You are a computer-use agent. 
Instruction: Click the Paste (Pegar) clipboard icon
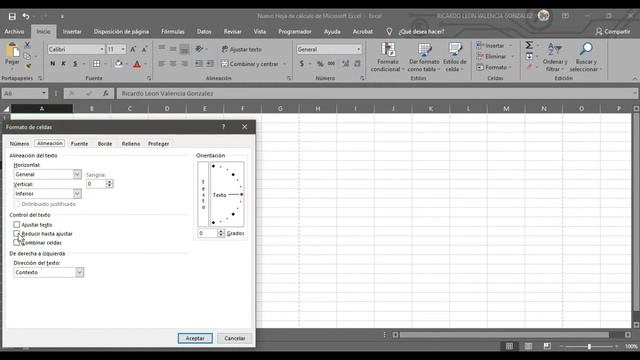12,50
